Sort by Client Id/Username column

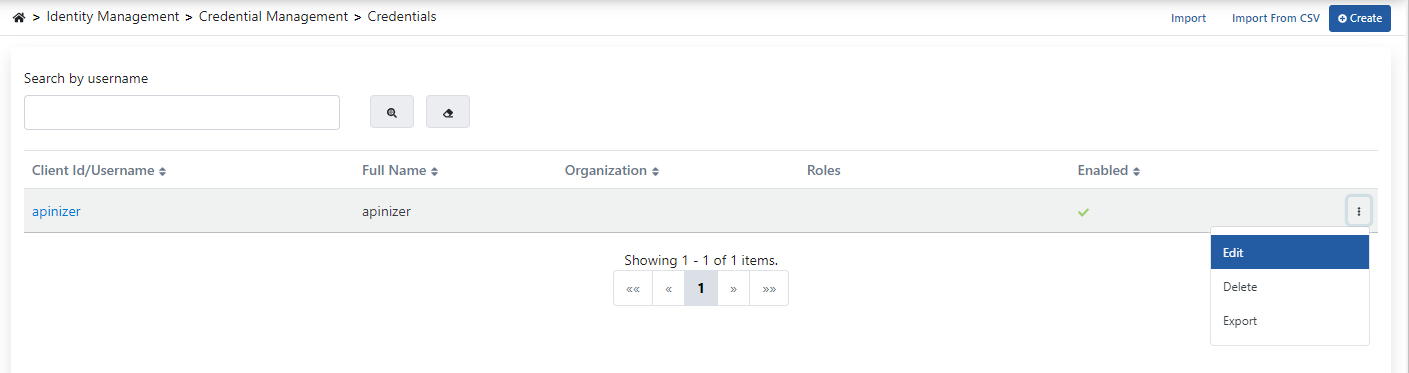[99, 171]
